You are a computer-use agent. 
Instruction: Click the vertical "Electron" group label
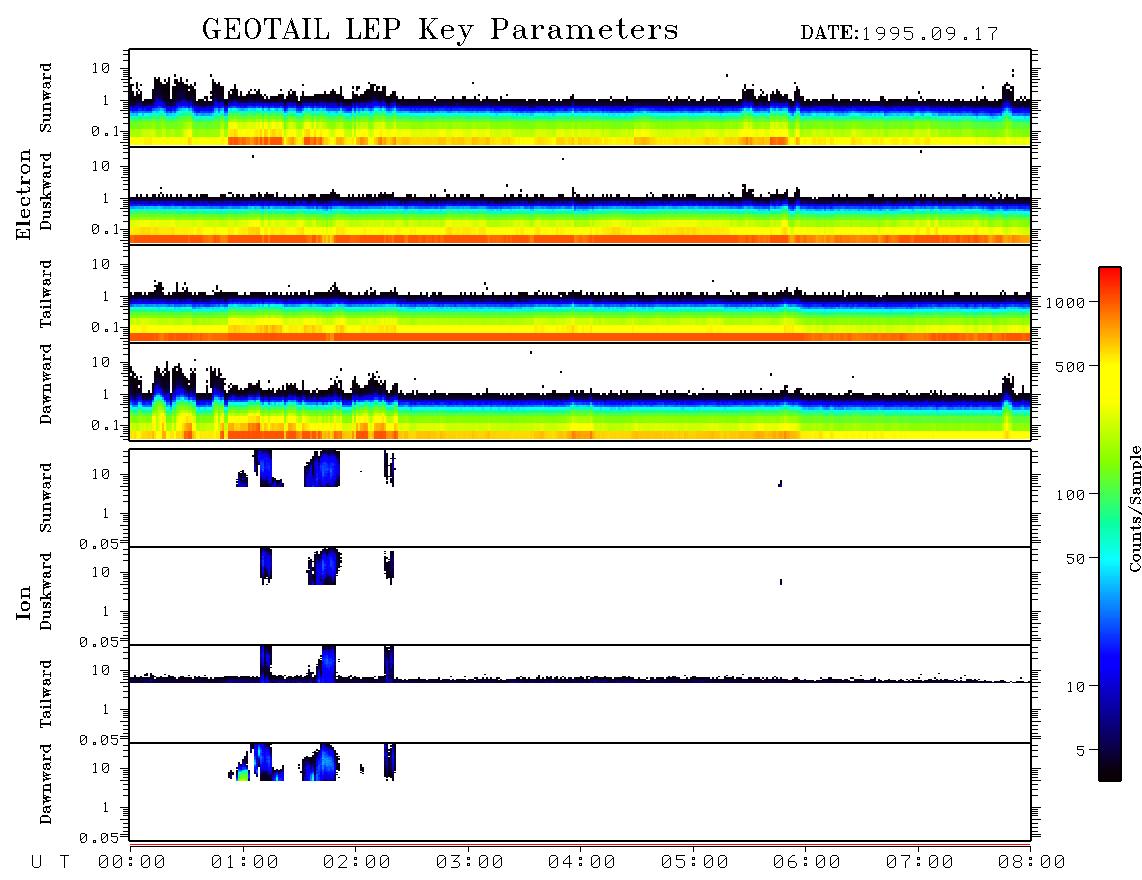24,194
